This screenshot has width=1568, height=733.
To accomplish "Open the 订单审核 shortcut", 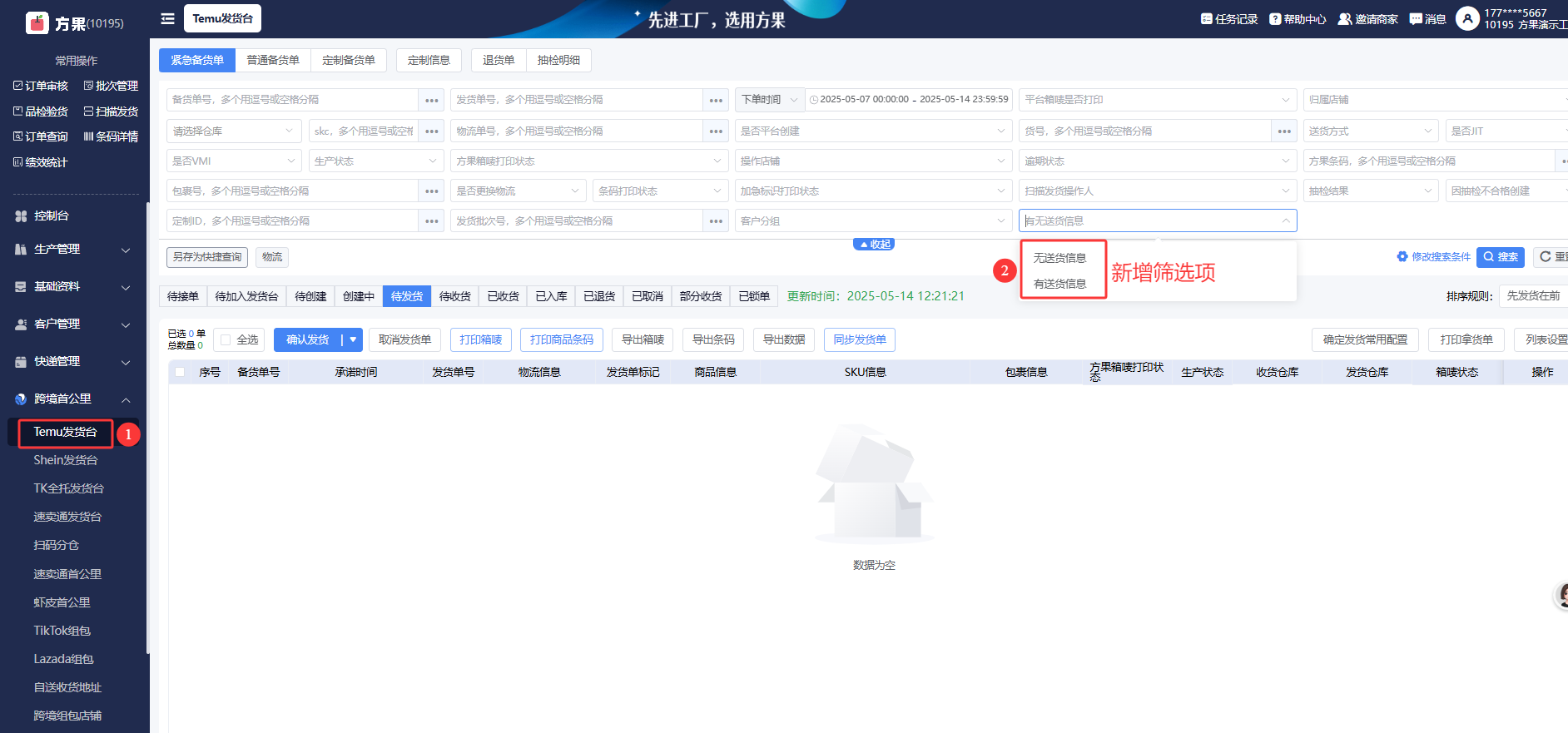I will coord(41,86).
